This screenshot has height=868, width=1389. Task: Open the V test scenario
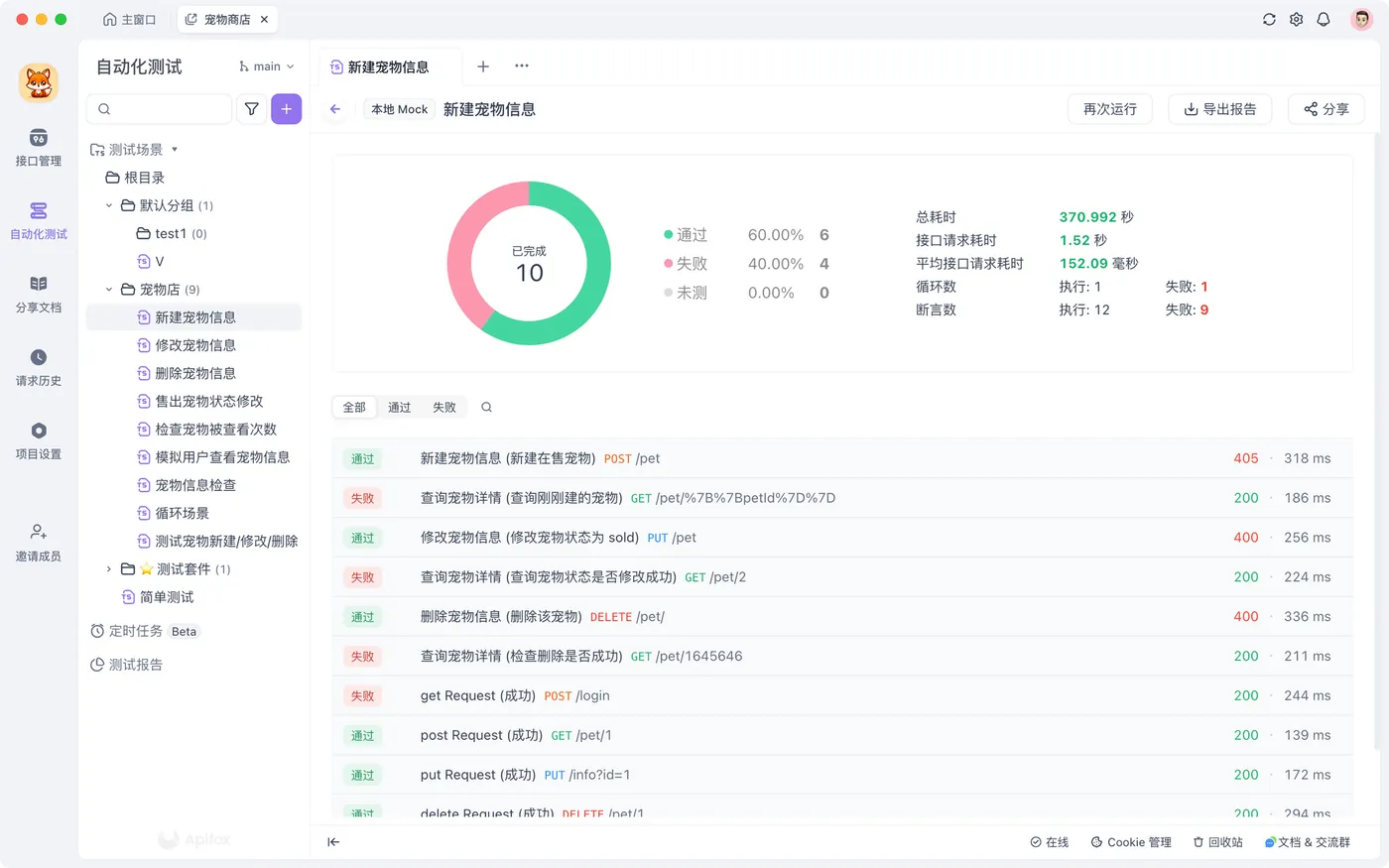[x=151, y=261]
